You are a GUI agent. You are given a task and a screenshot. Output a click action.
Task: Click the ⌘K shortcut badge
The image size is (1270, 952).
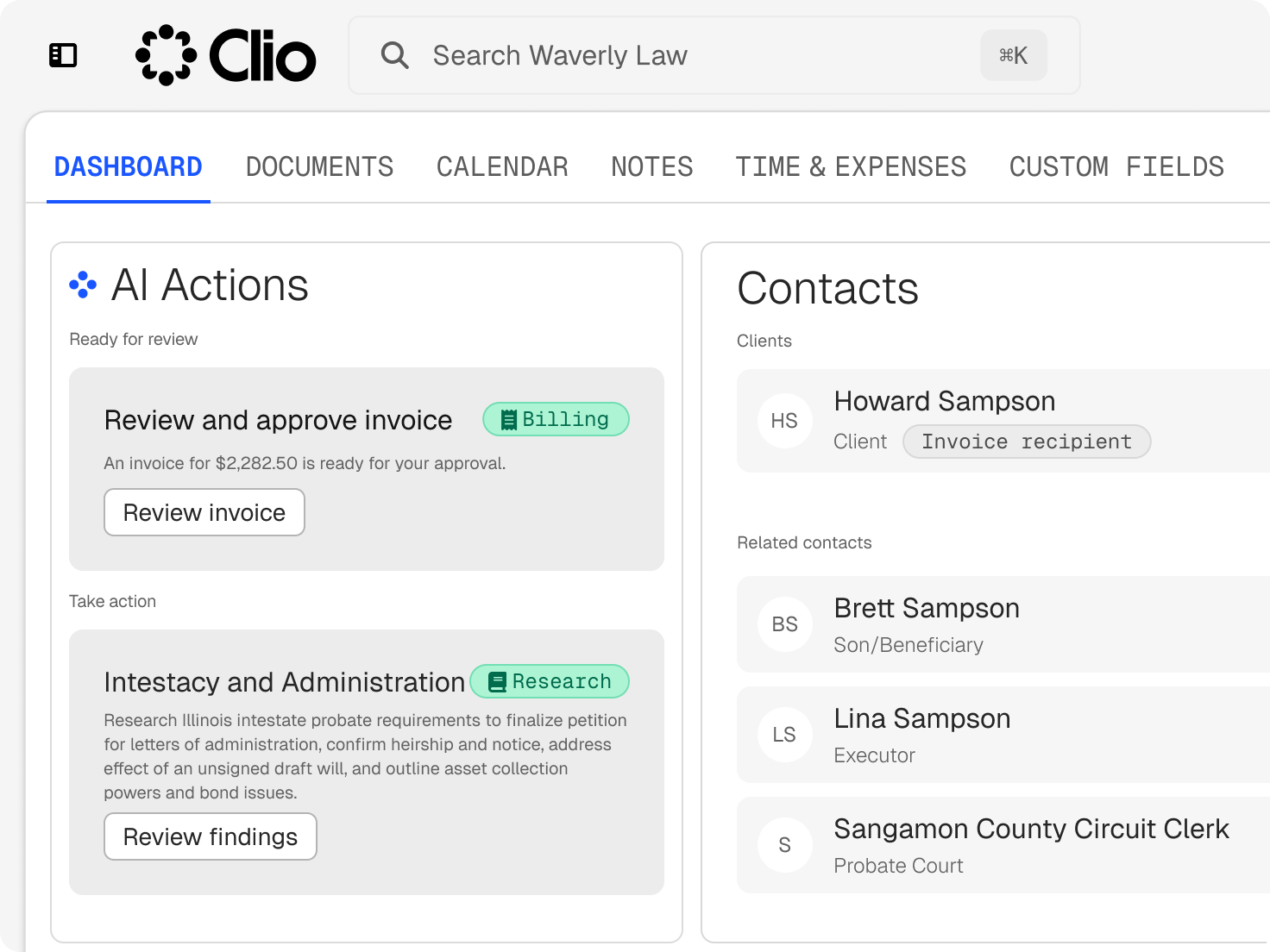point(1014,55)
